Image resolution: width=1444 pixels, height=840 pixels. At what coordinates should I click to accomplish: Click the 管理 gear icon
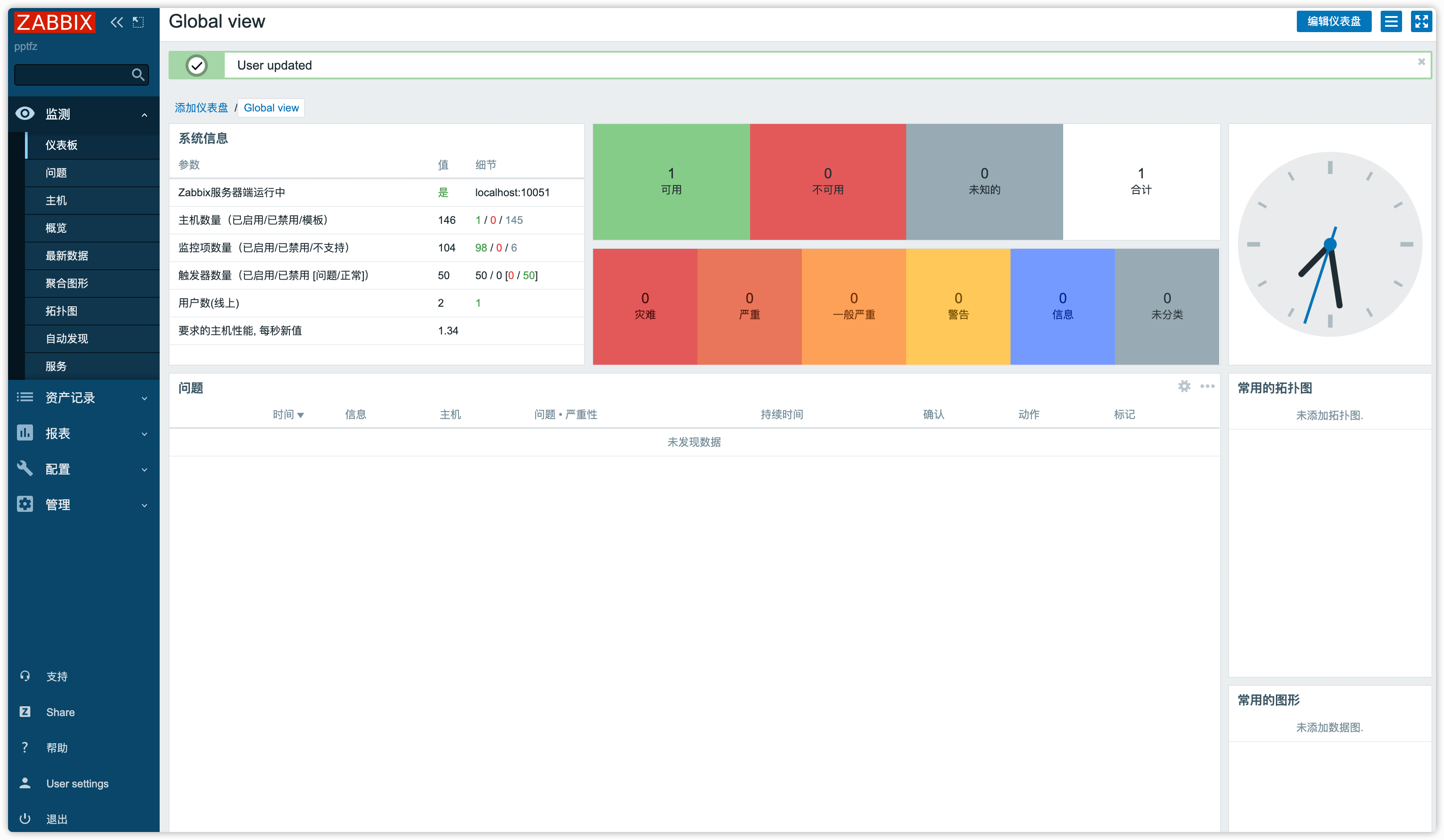click(x=25, y=504)
